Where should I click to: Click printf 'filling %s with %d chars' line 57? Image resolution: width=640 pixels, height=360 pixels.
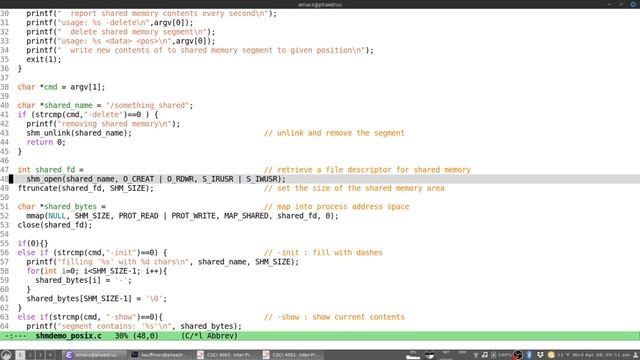162,262
